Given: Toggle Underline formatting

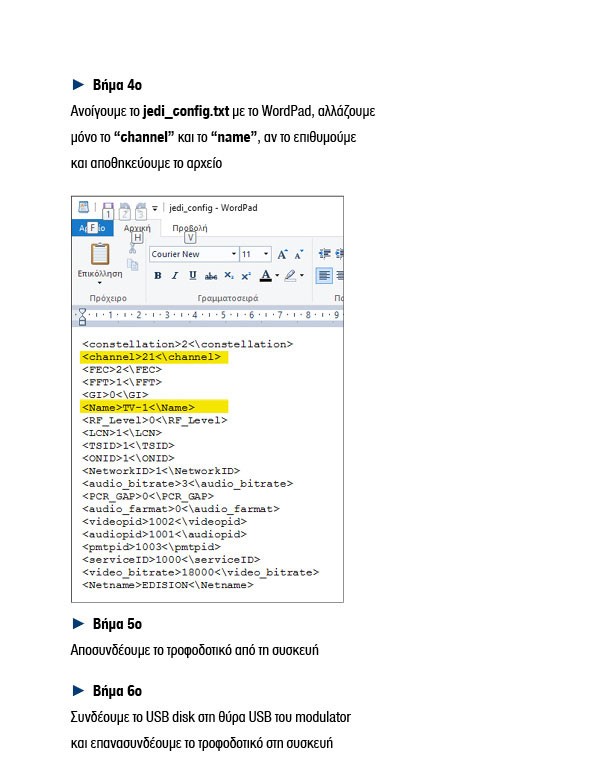Looking at the screenshot, I should point(193,276).
